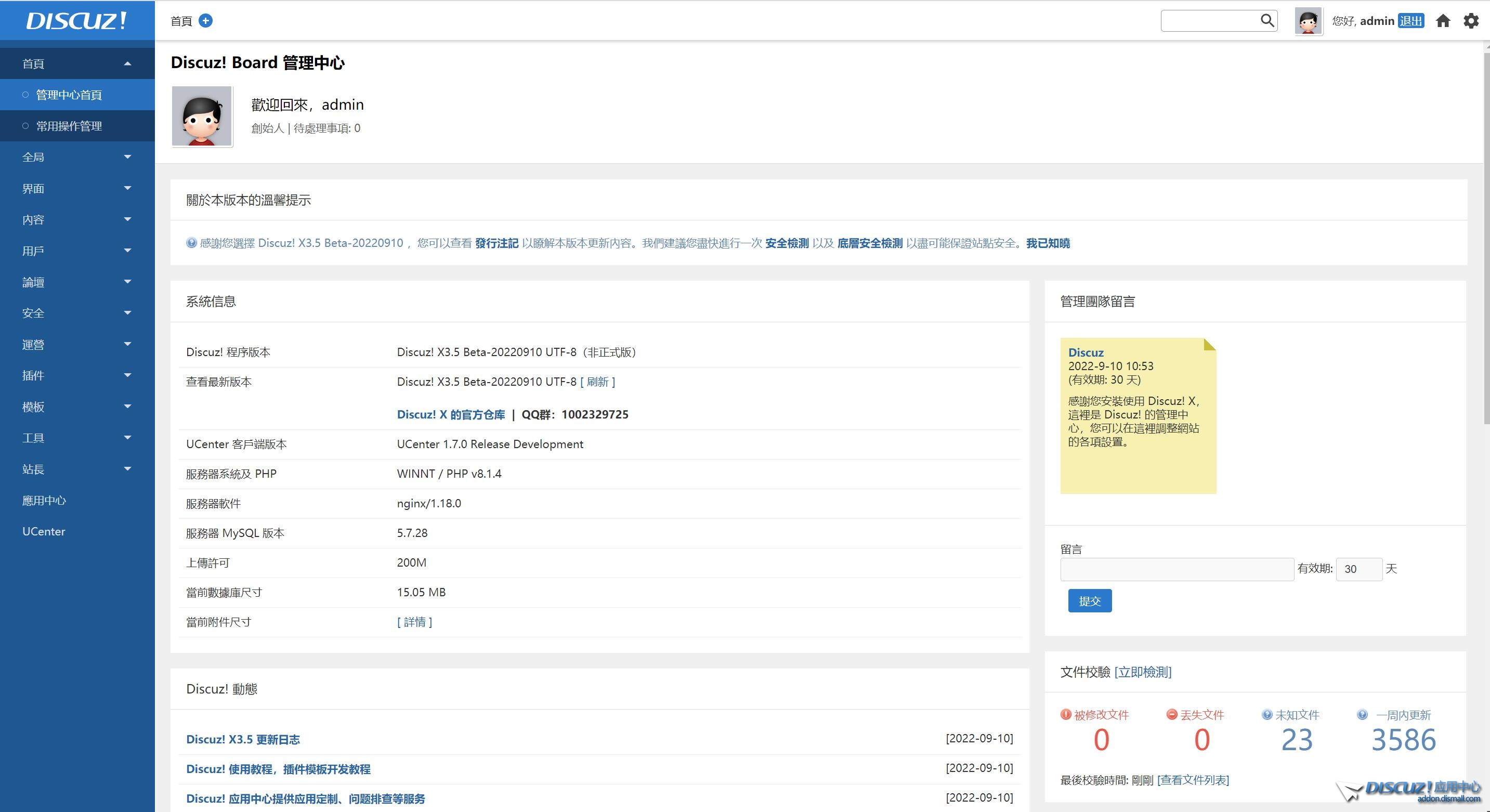Open the settings gear icon in top bar
The image size is (1490, 812).
[1471, 21]
